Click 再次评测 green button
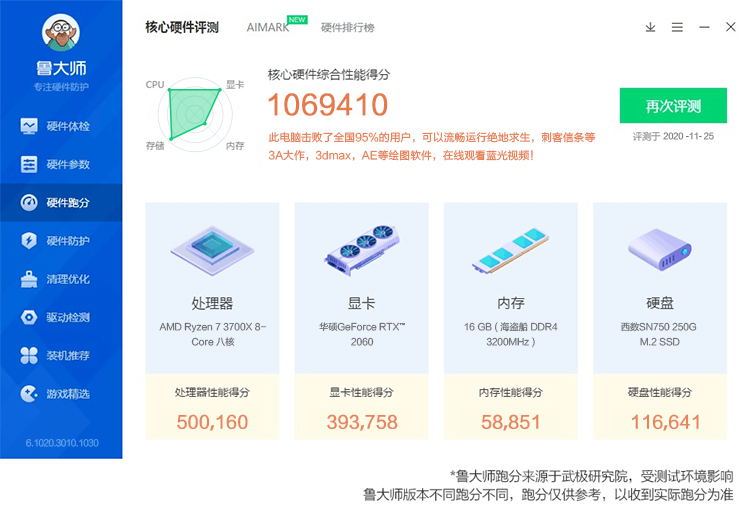 coord(673,105)
